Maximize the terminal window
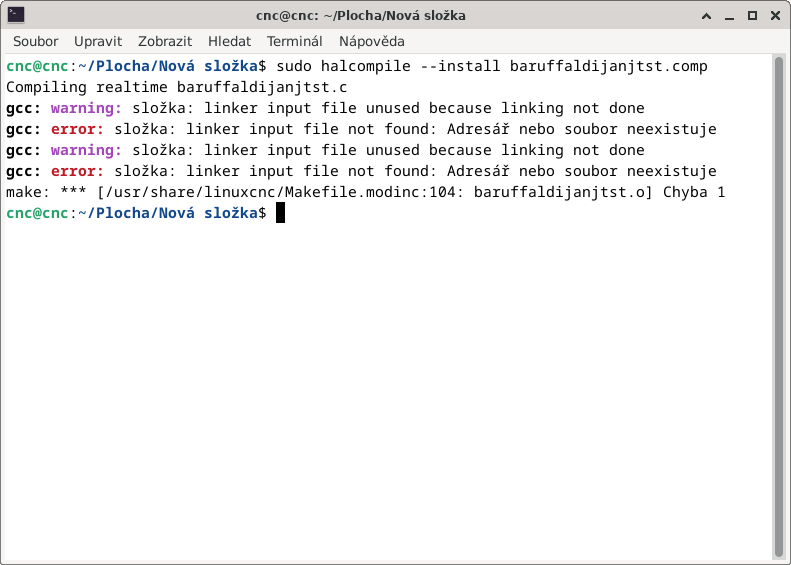The image size is (791, 565). (753, 15)
